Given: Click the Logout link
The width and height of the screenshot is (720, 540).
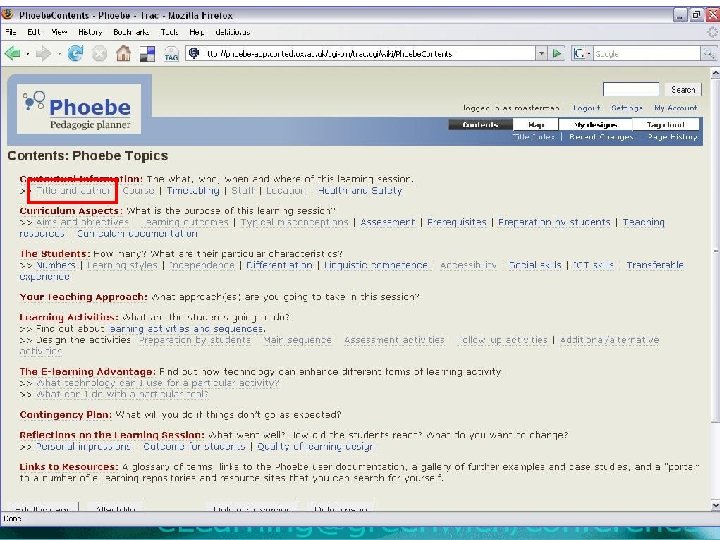Looking at the screenshot, I should [x=586, y=108].
